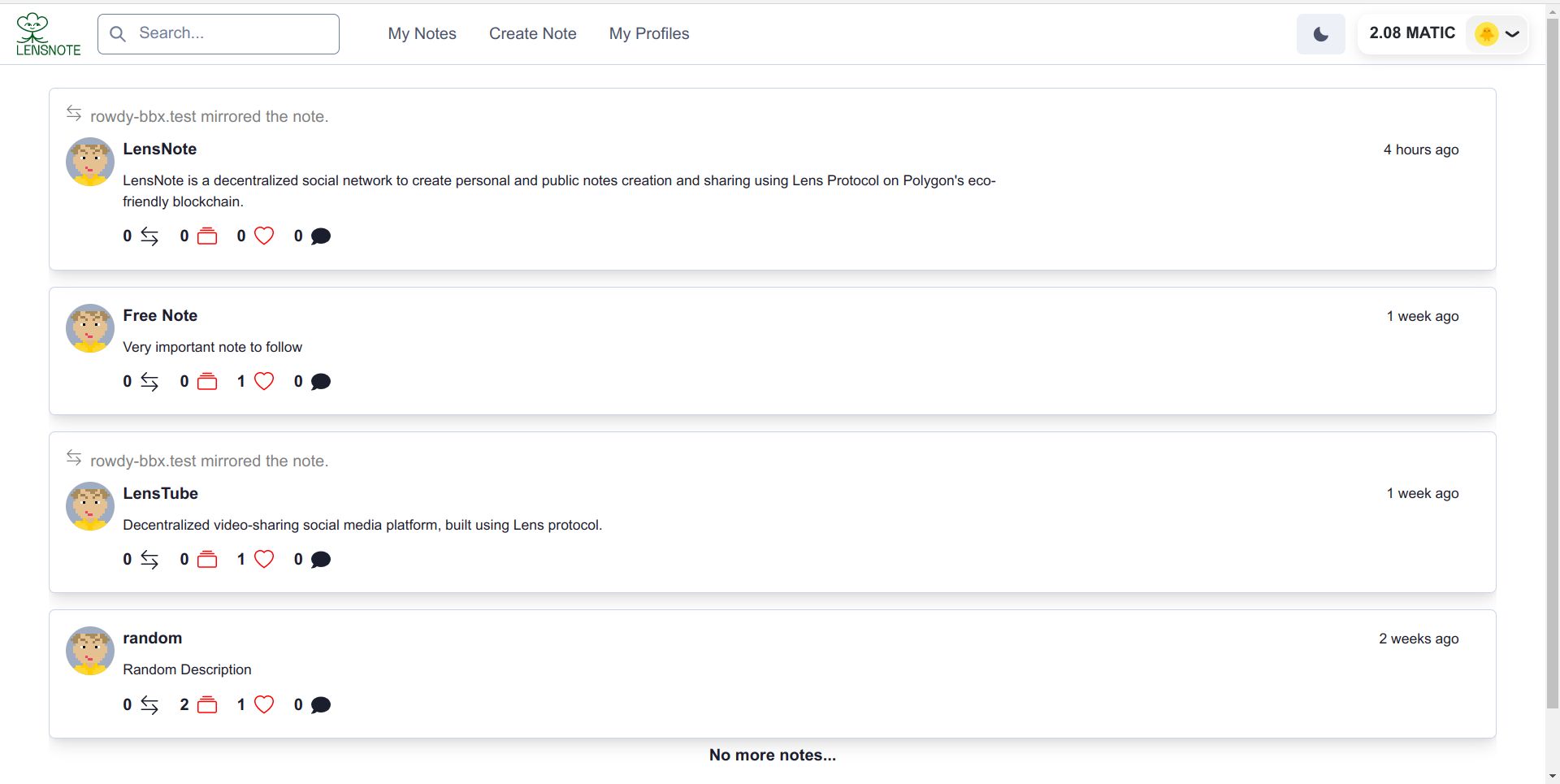The image size is (1560, 784).
Task: Mirror the LensTube note
Action: [x=149, y=560]
